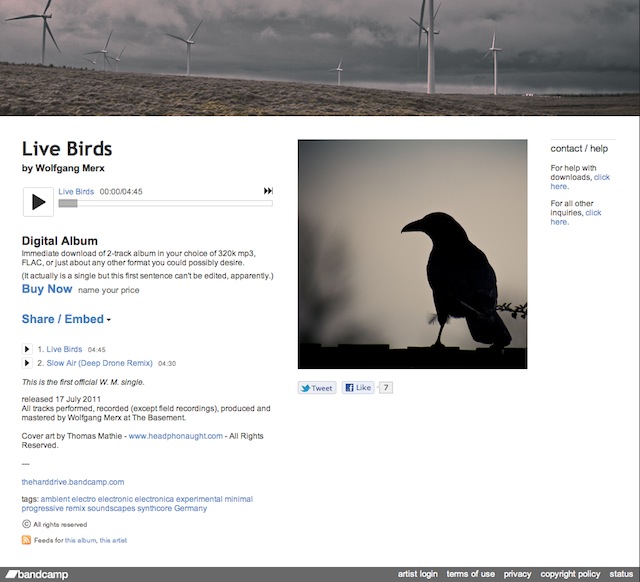
Task: Select the synthcore tag
Action: 154,509
